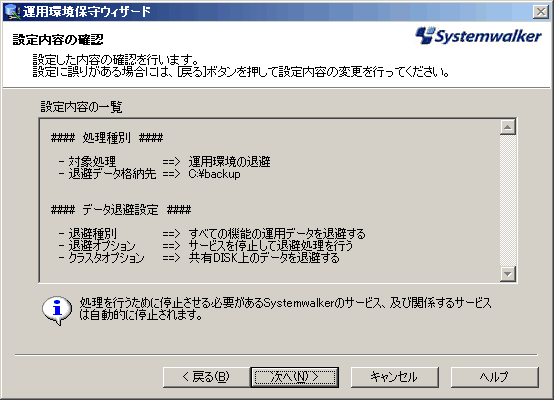This screenshot has height=400, width=554.
Task: Click the 退避オプション label
Action: pos(102,246)
